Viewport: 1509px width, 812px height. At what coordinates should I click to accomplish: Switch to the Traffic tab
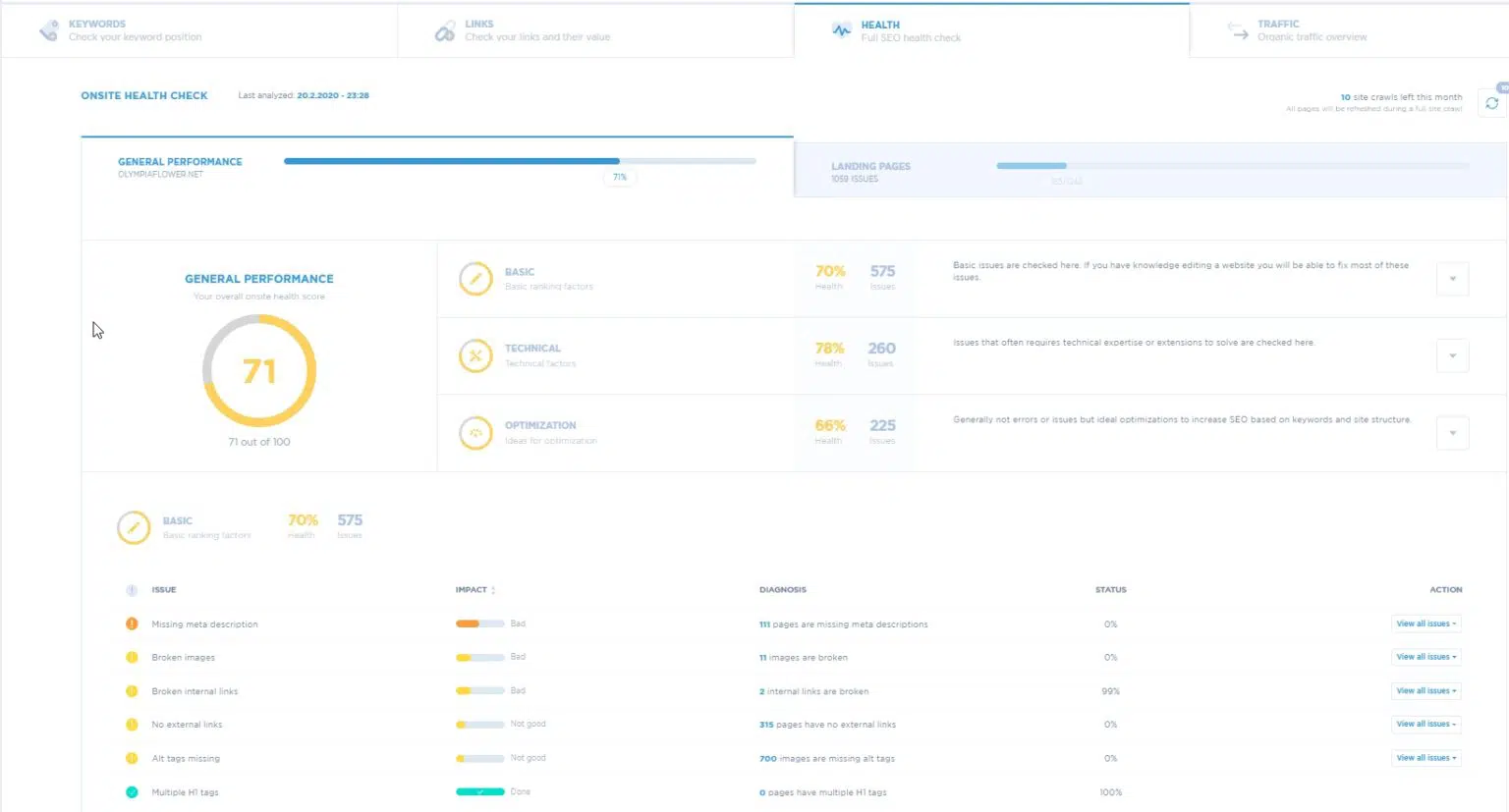(1349, 30)
